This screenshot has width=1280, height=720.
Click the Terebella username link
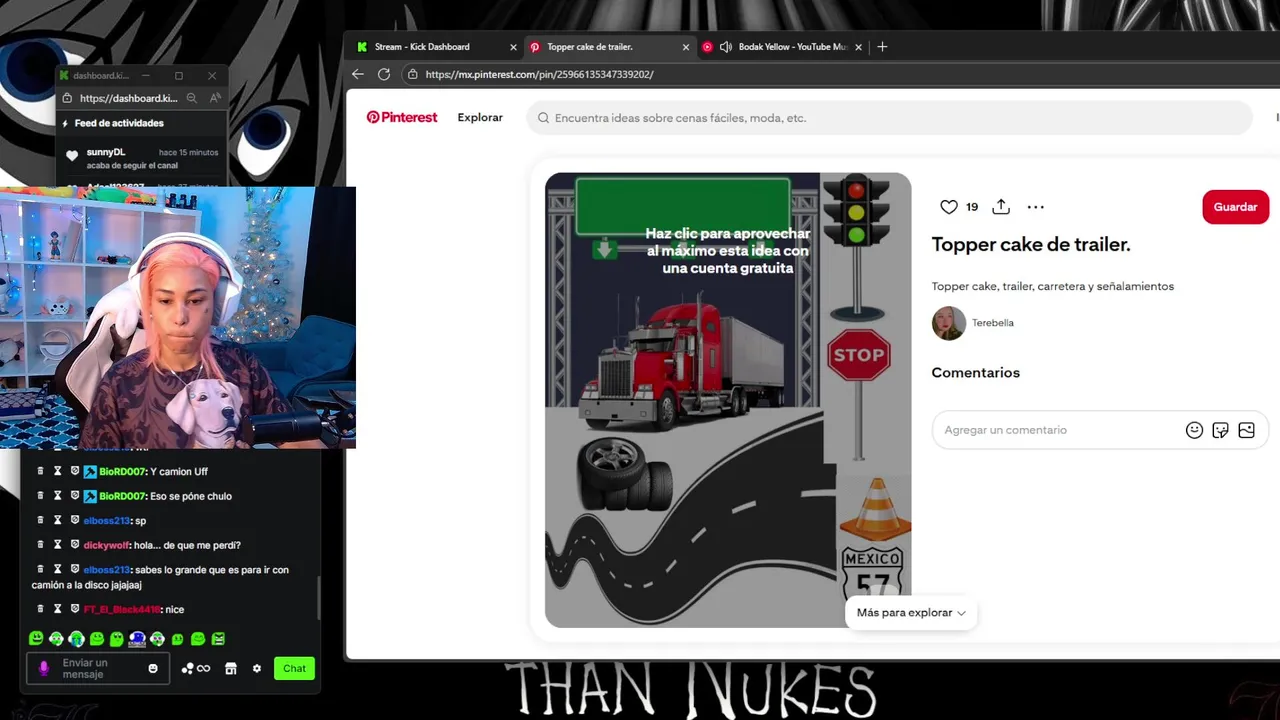[993, 323]
